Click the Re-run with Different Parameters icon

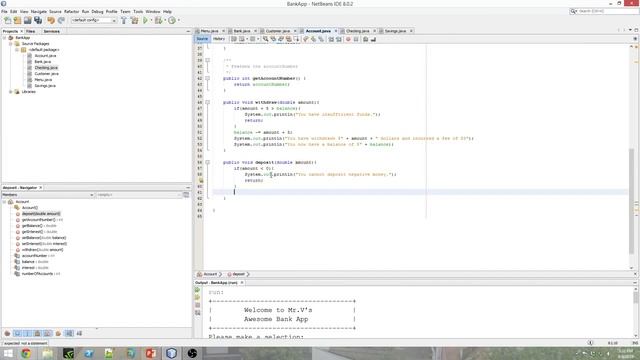pyautogui.click(x=198, y=298)
